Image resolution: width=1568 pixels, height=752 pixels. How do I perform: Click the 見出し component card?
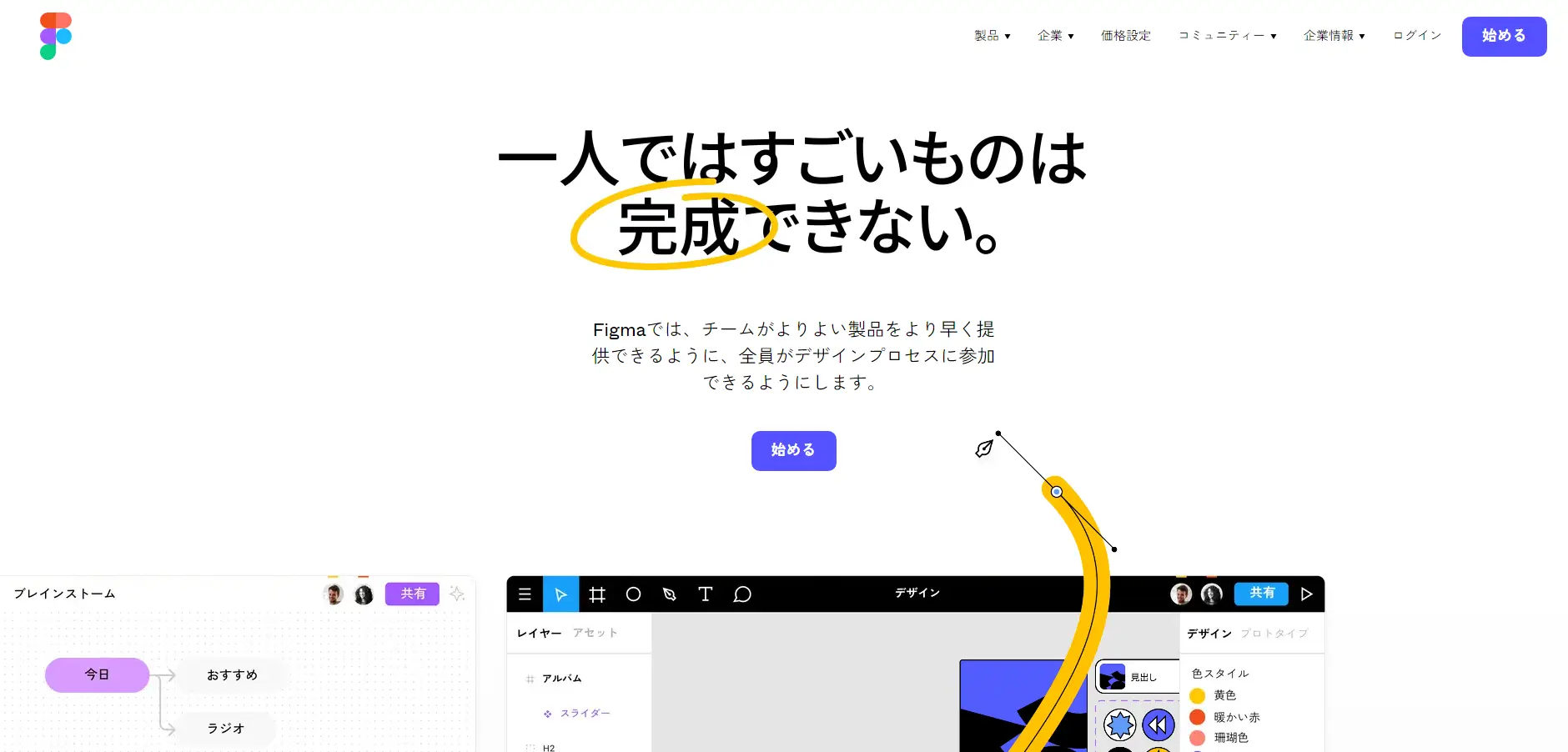[x=1137, y=677]
